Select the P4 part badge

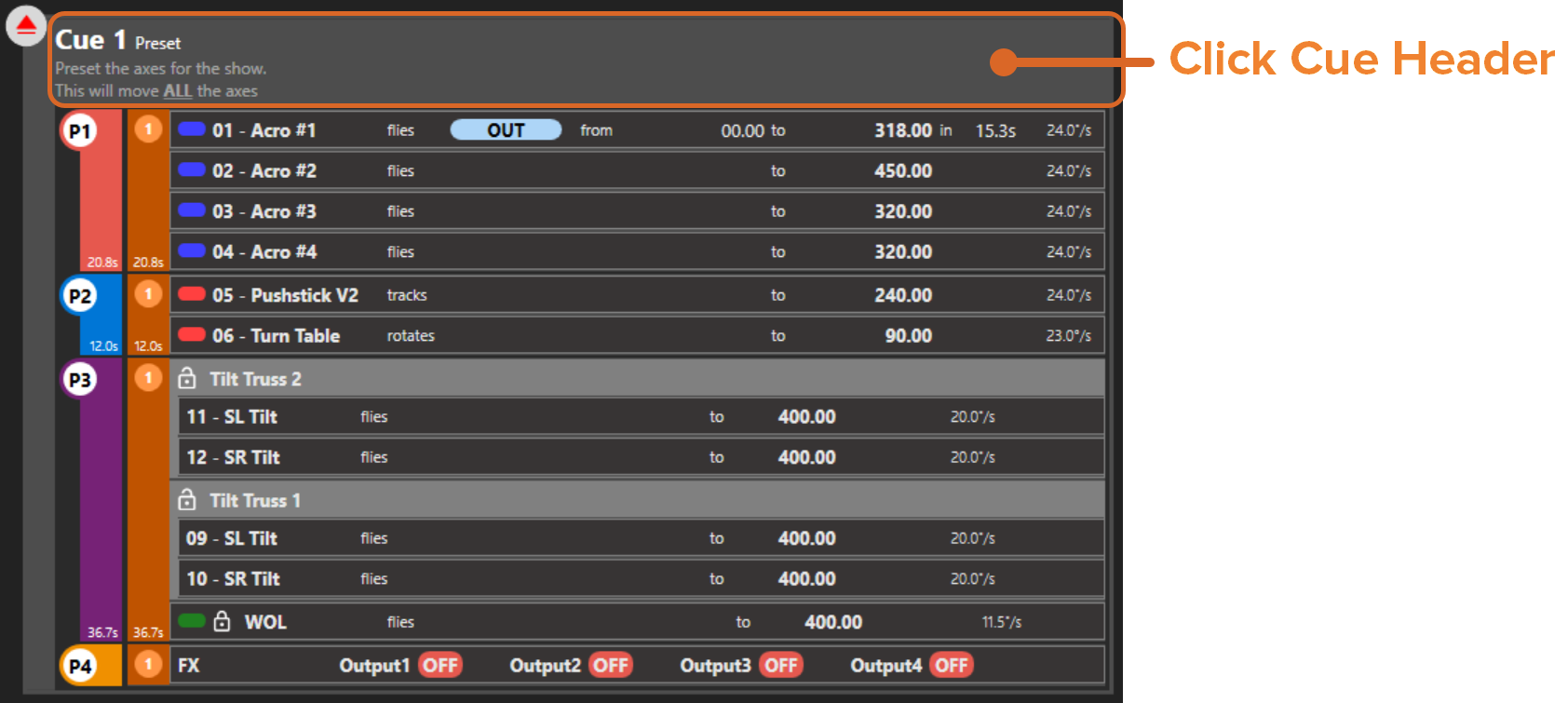tap(80, 666)
